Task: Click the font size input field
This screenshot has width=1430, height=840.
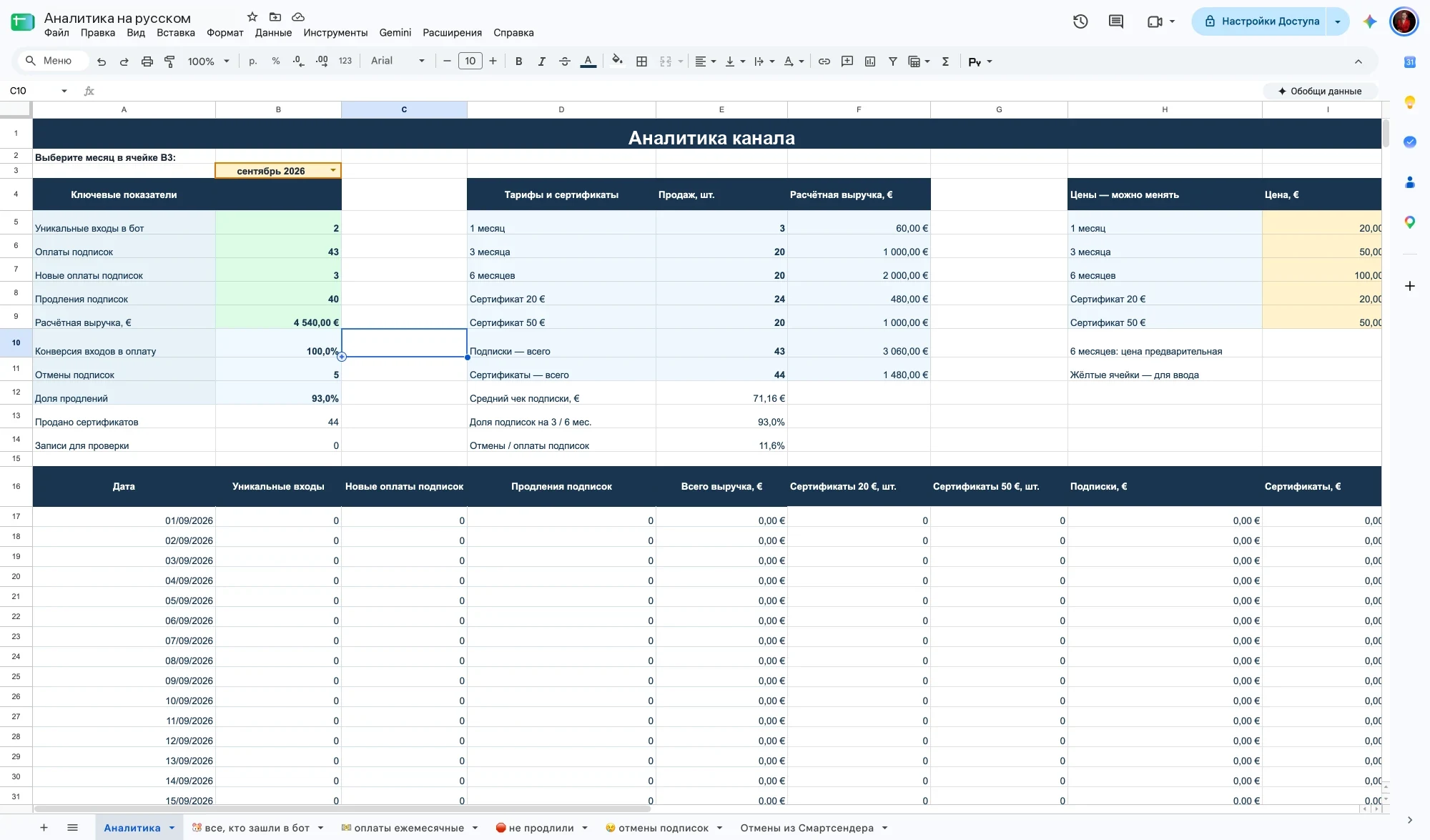Action: coord(470,61)
